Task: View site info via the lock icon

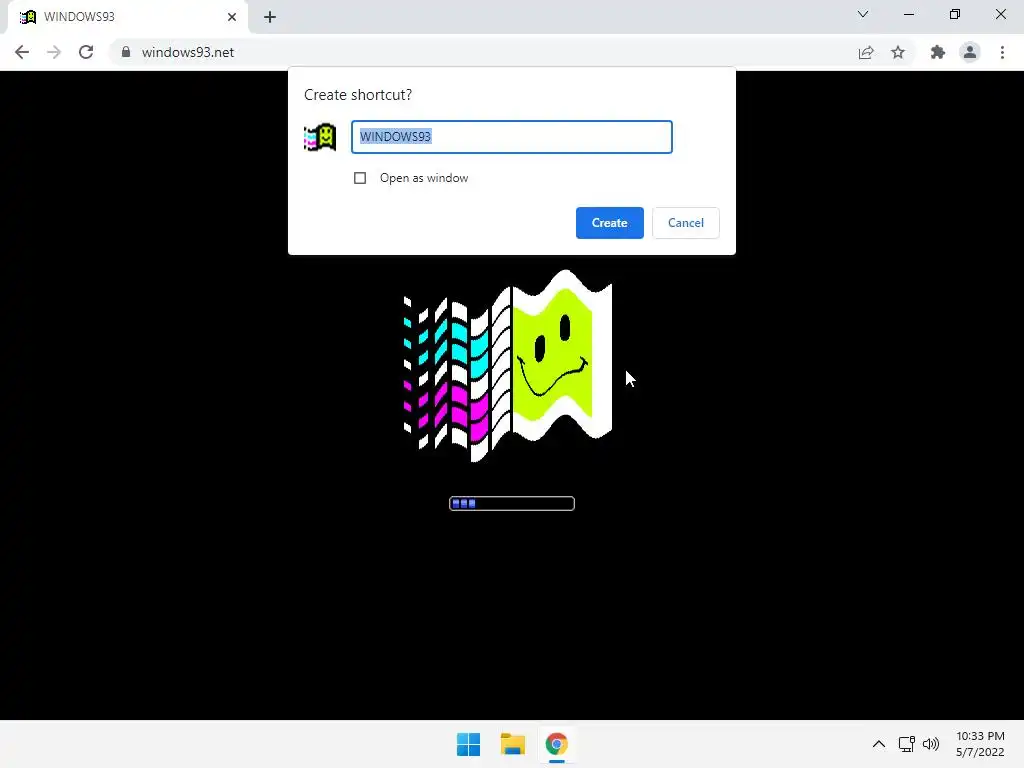Action: 126,52
